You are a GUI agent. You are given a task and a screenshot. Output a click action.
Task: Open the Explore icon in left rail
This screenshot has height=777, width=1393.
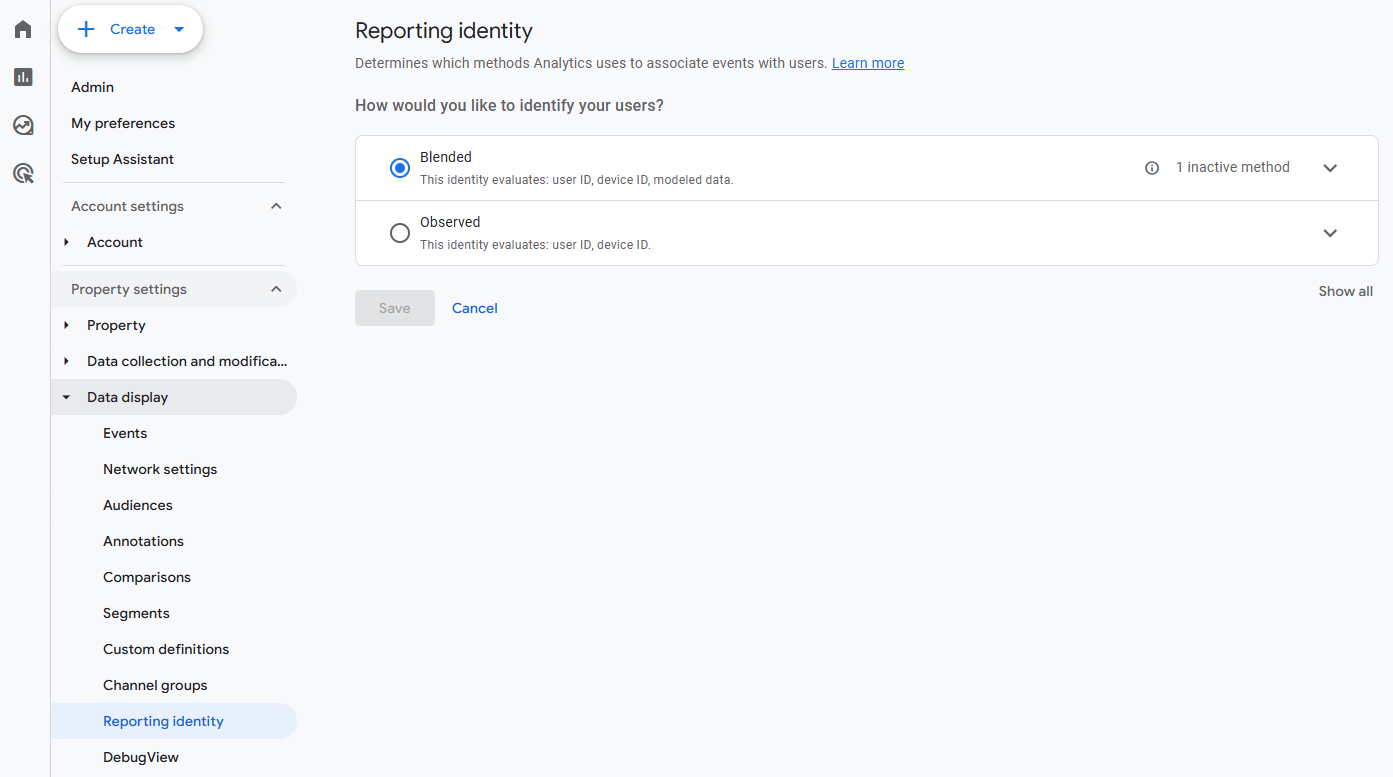[23, 125]
